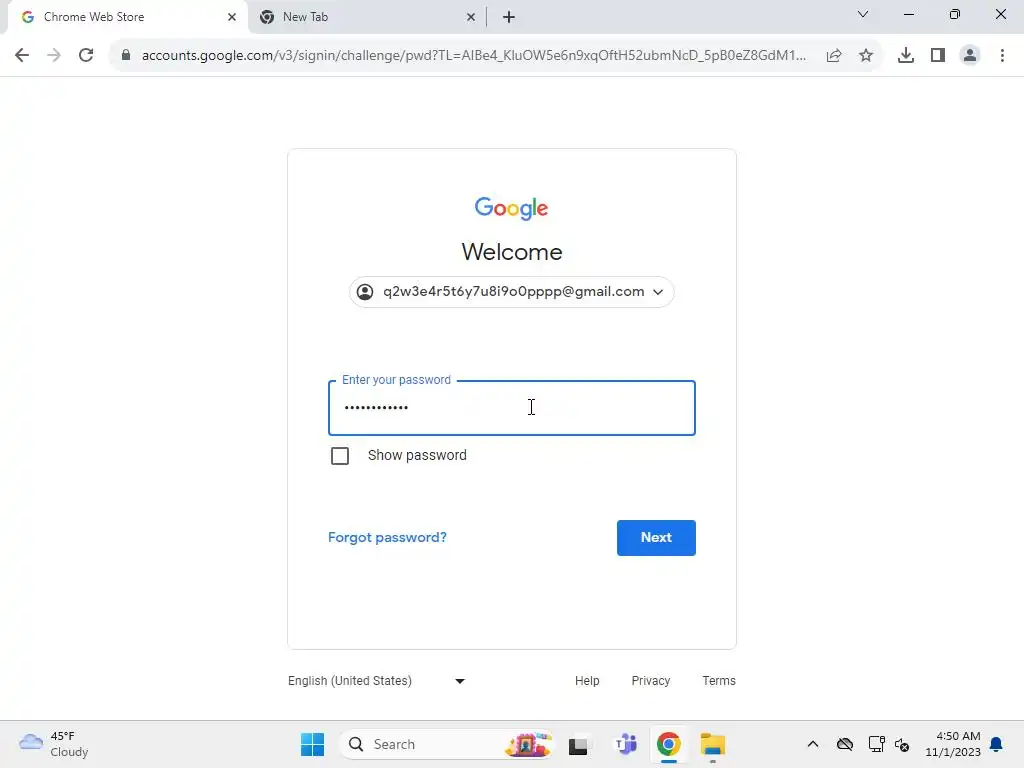Screen dimensions: 1024x768
Task: Open the English (United States) language dropdown
Action: [x=377, y=680]
